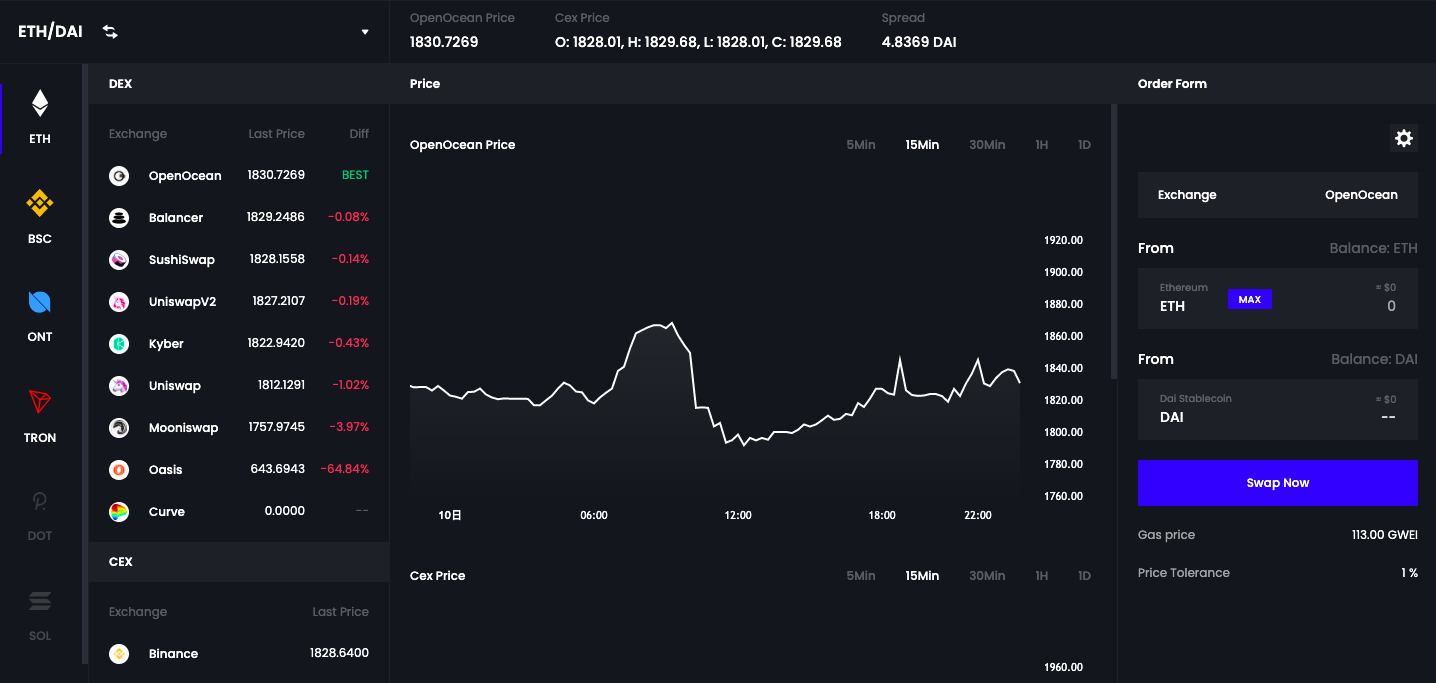Click the Balance: ETH label
The height and width of the screenshot is (683, 1436).
click(x=1373, y=248)
